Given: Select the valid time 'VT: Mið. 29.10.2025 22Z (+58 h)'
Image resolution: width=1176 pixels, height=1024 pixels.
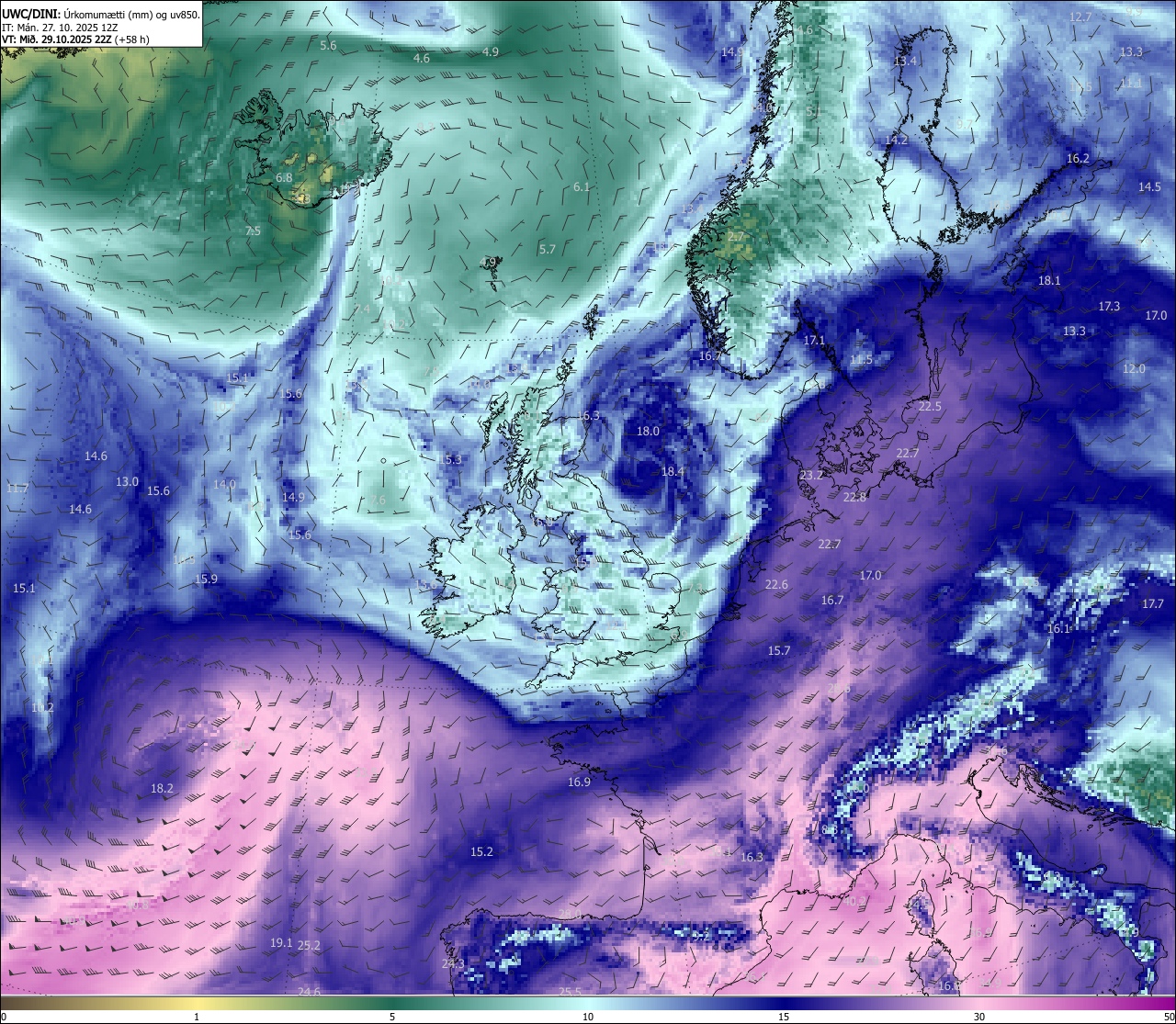Looking at the screenshot, I should pos(76,39).
